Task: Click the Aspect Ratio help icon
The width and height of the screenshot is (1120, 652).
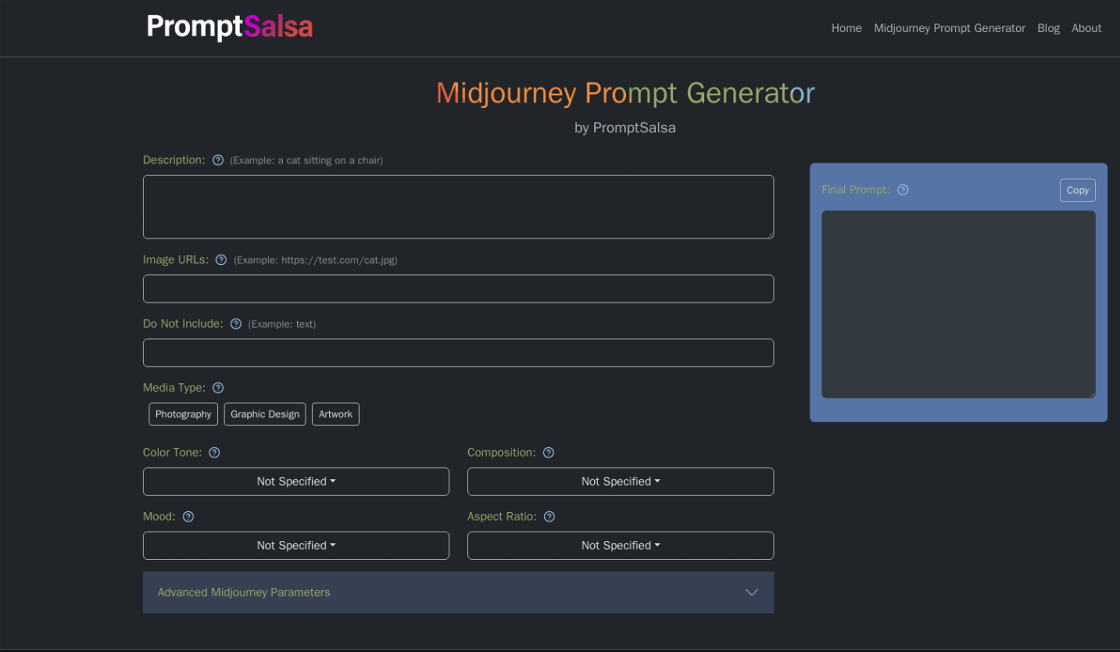Action: point(549,517)
